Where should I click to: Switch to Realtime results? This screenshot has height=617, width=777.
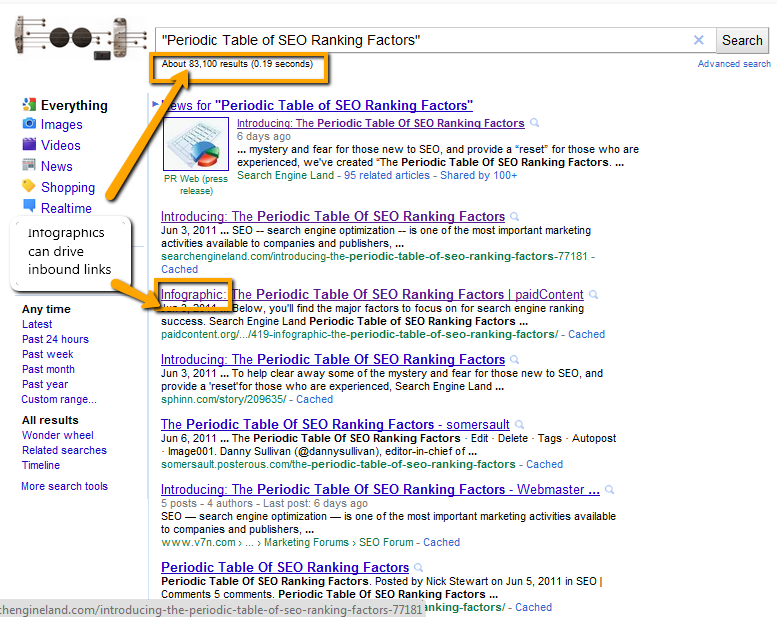click(66, 208)
